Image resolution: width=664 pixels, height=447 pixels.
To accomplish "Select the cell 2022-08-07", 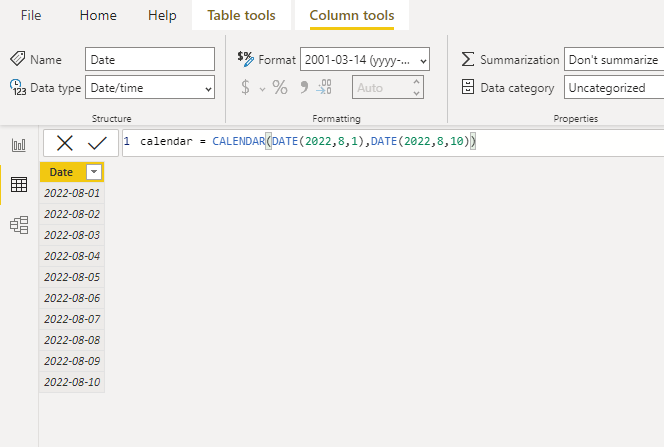I will click(72, 319).
